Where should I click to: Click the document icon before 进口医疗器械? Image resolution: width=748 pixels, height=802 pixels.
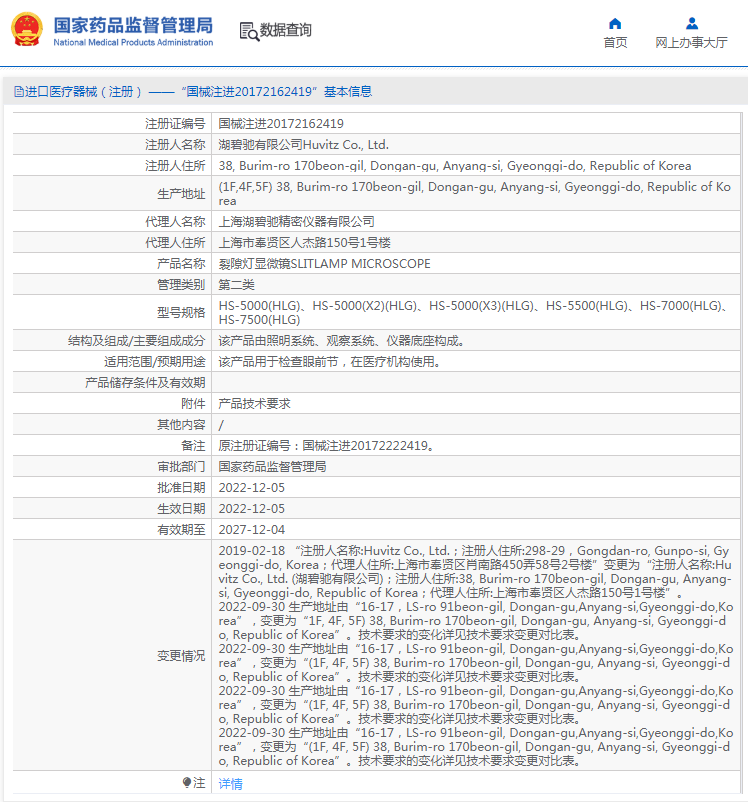(x=18, y=92)
